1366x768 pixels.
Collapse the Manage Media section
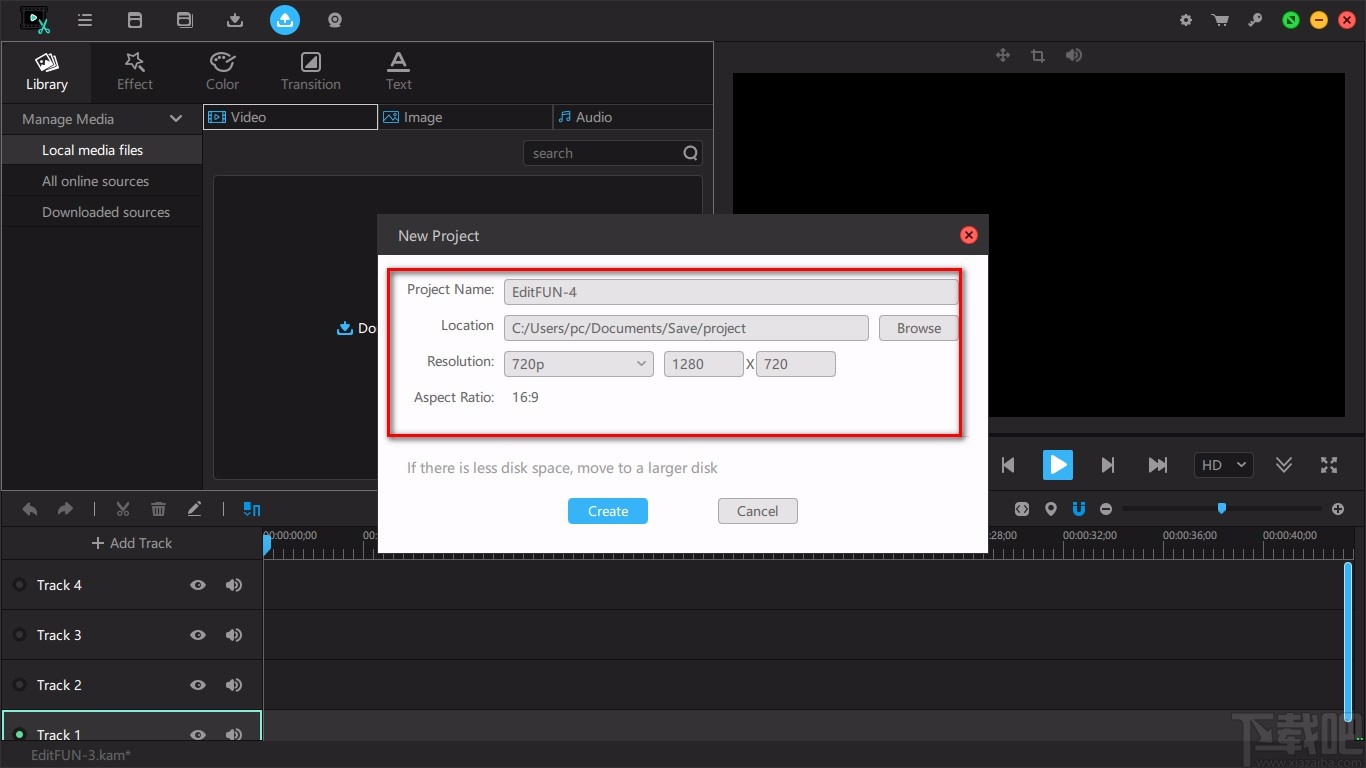[x=176, y=119]
